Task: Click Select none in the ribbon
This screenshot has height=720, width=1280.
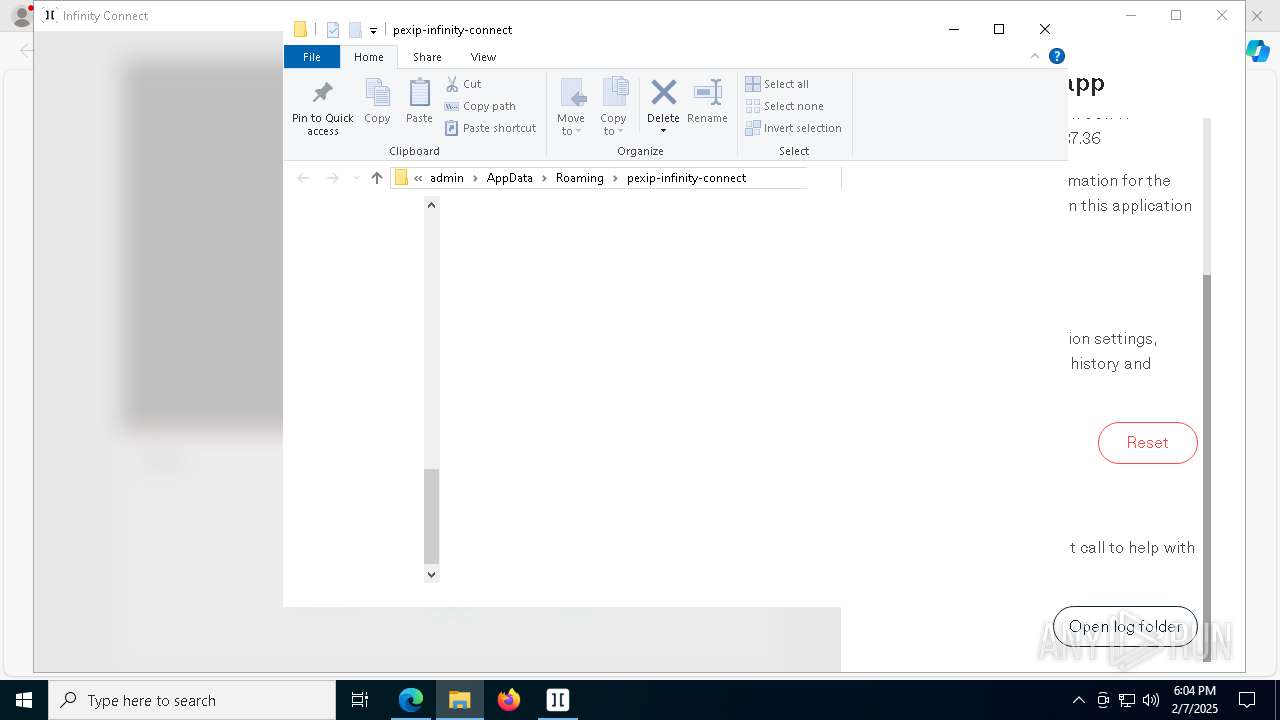Action: [x=785, y=106]
